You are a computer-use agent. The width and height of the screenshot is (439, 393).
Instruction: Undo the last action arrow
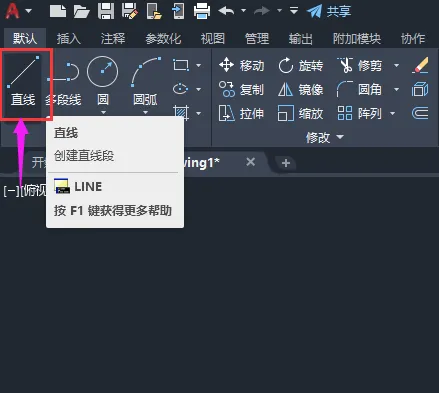(x=226, y=11)
